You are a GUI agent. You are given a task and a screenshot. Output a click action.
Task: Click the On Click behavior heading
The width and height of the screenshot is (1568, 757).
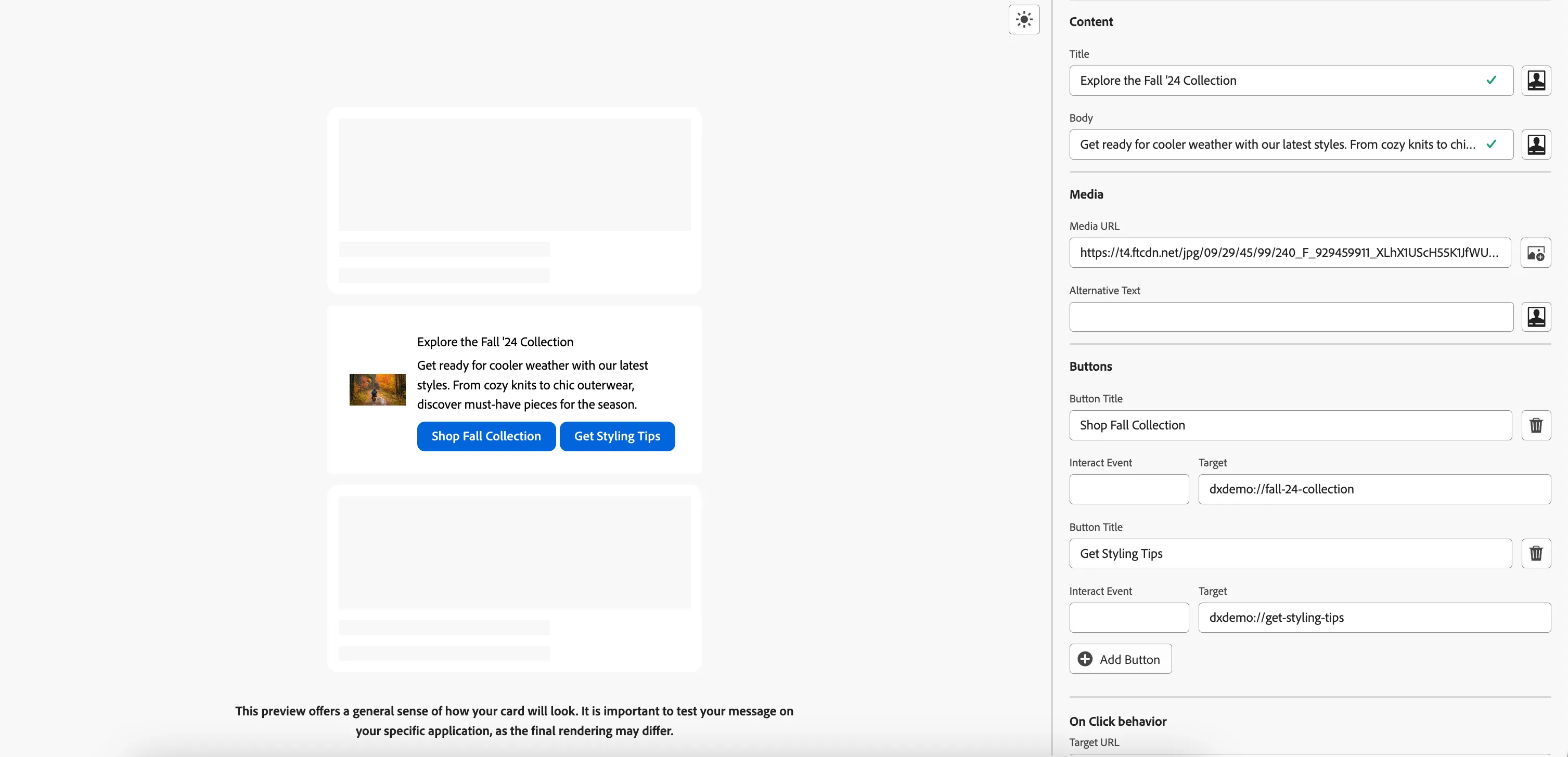coord(1117,721)
